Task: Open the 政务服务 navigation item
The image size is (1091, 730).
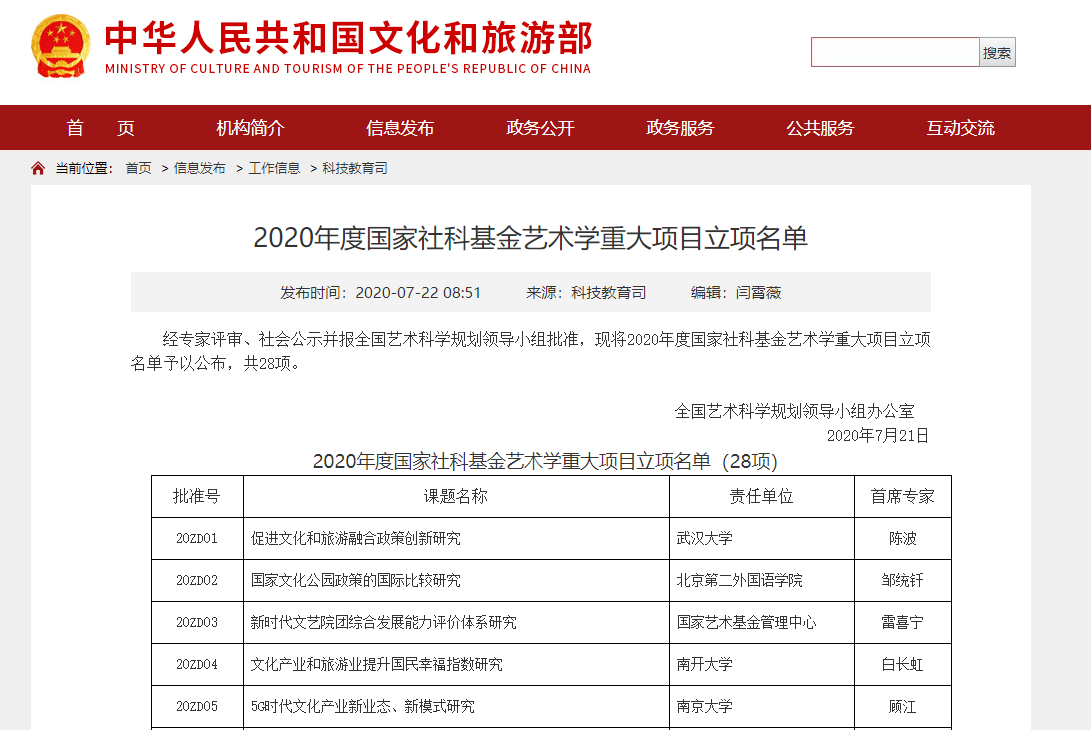Action: pyautogui.click(x=680, y=128)
